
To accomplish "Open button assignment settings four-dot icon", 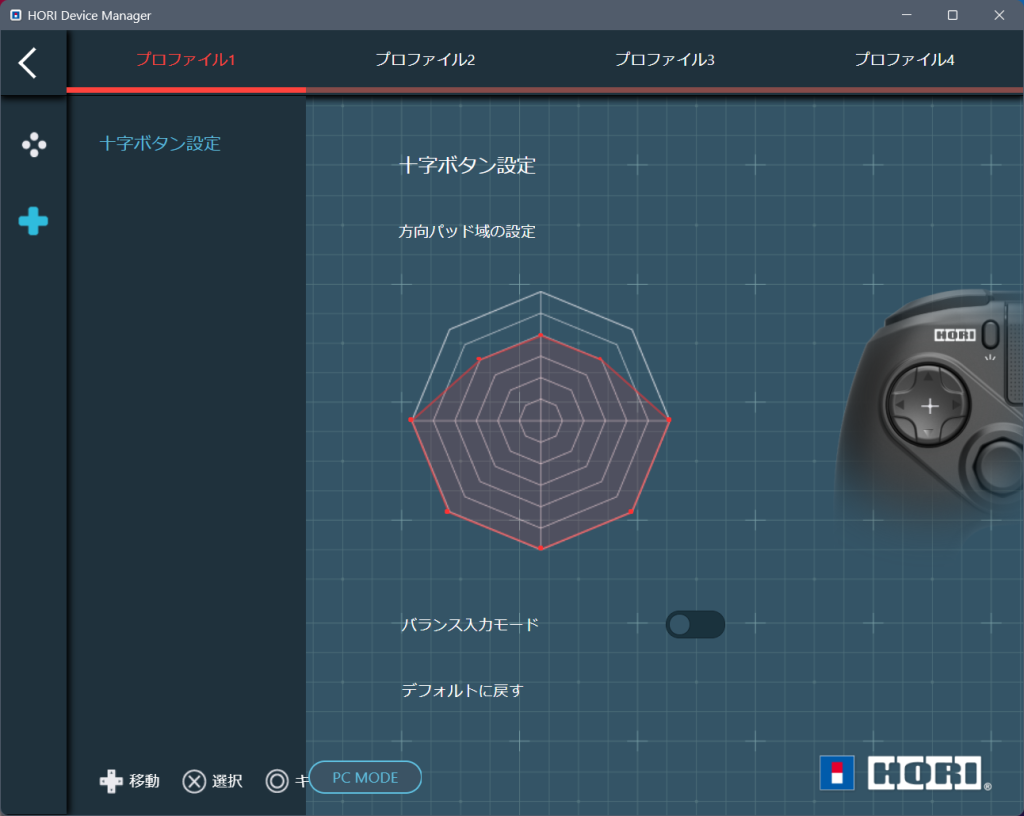I will tap(34, 145).
